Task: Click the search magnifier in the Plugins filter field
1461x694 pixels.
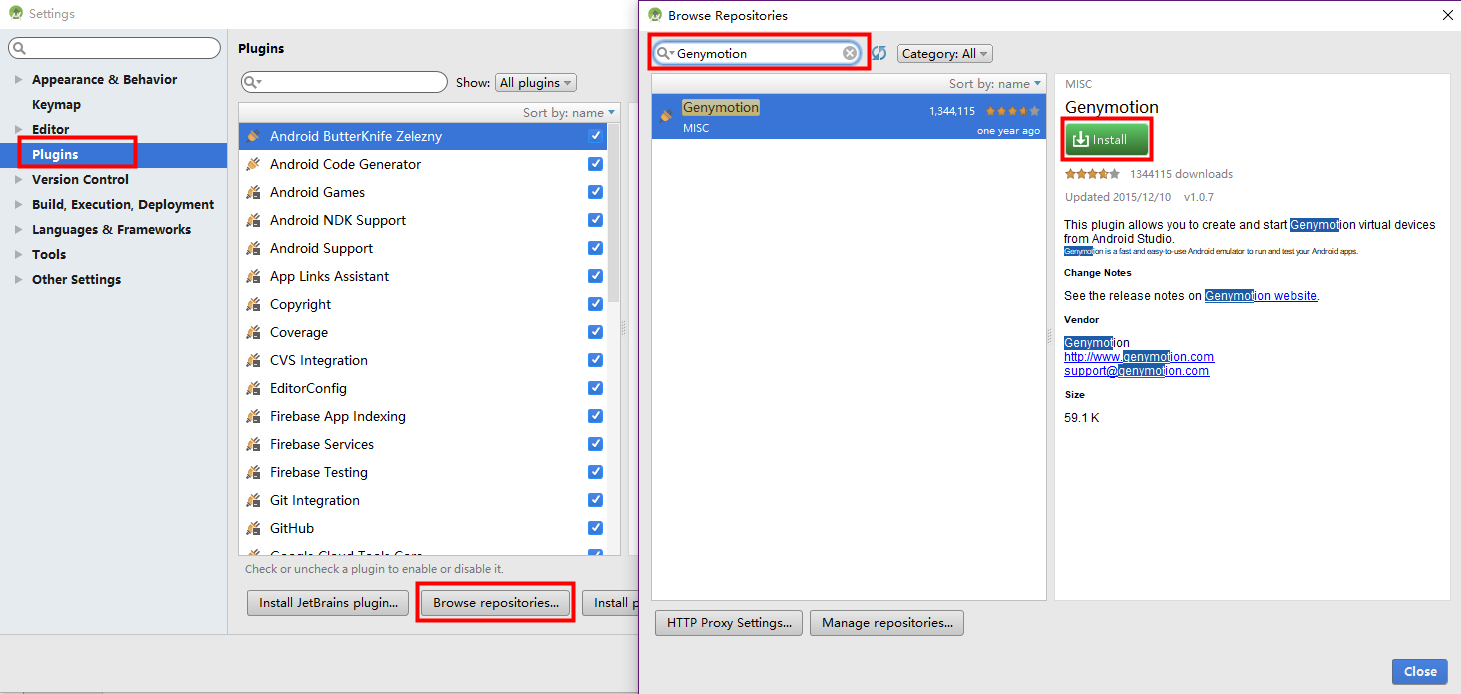Action: 252,82
